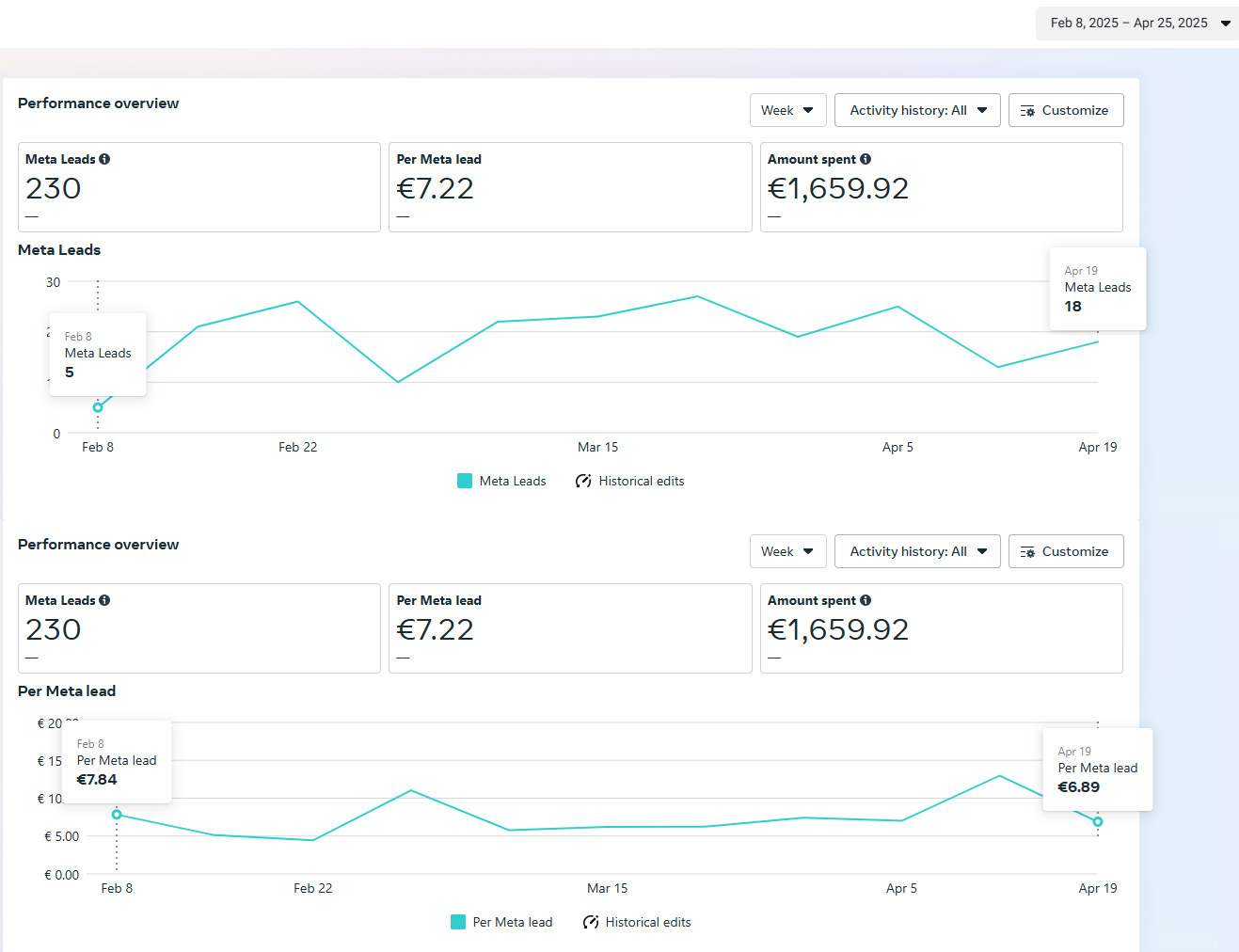Click the Feb 8 data point on Per Meta lead chart

click(x=117, y=815)
